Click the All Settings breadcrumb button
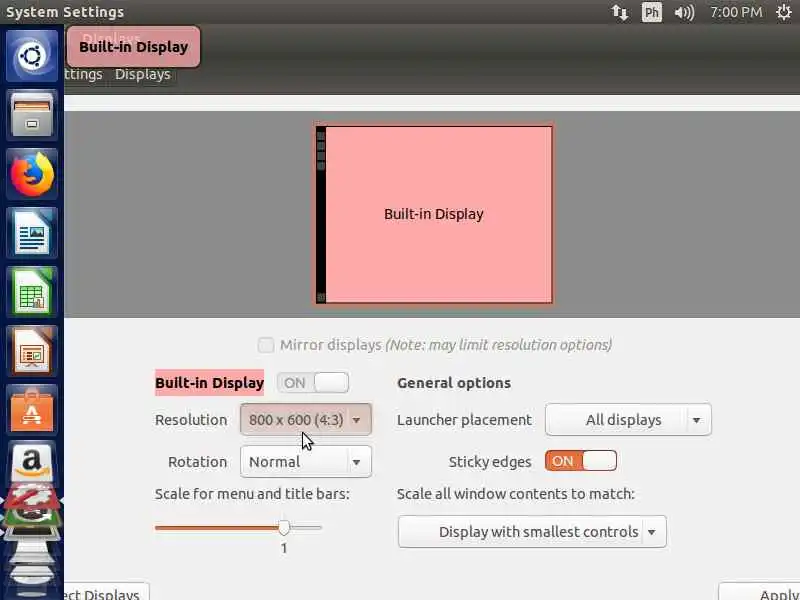800x600 pixels. 84,74
